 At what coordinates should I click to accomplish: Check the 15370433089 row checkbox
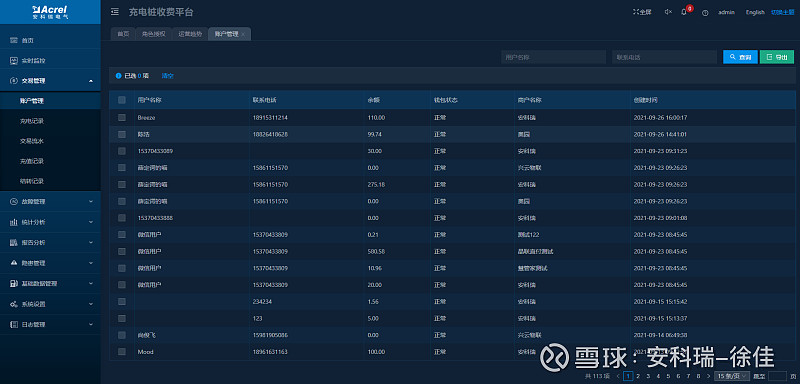click(122, 151)
